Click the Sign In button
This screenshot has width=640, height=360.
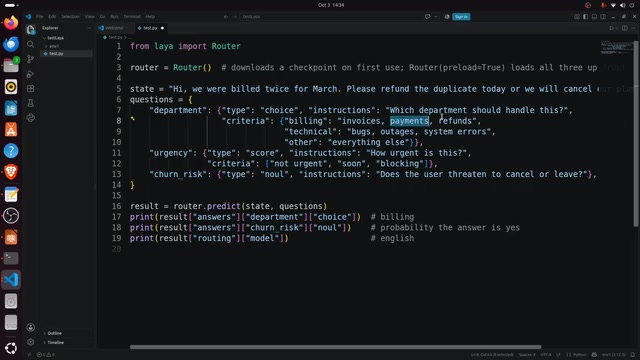click(x=461, y=17)
